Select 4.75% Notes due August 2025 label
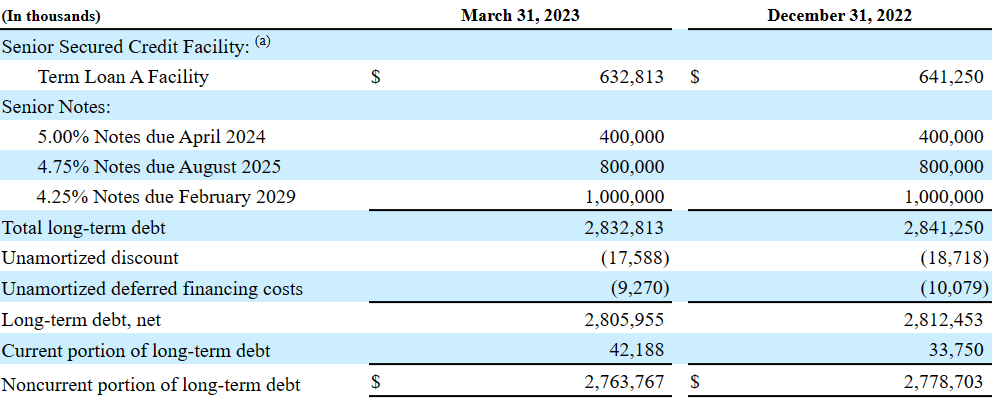Image resolution: width=998 pixels, height=398 pixels. pos(159,167)
